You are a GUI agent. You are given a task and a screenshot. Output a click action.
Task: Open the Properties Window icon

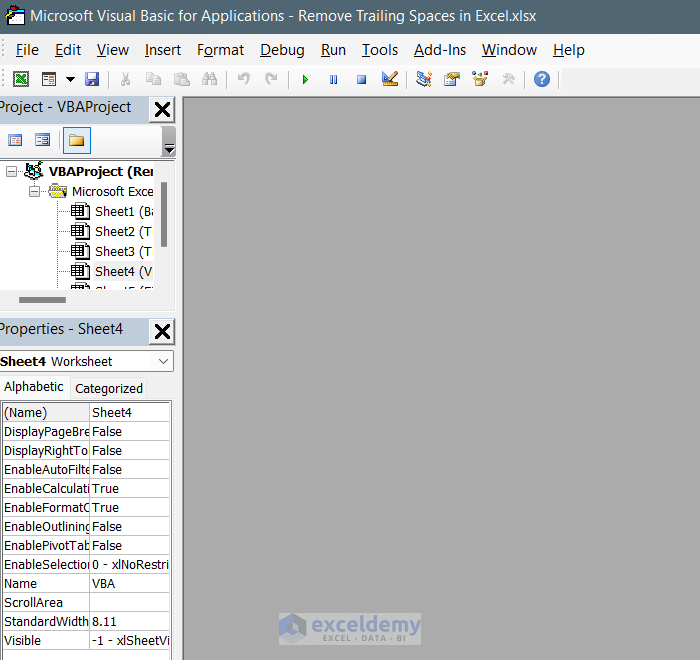[452, 79]
